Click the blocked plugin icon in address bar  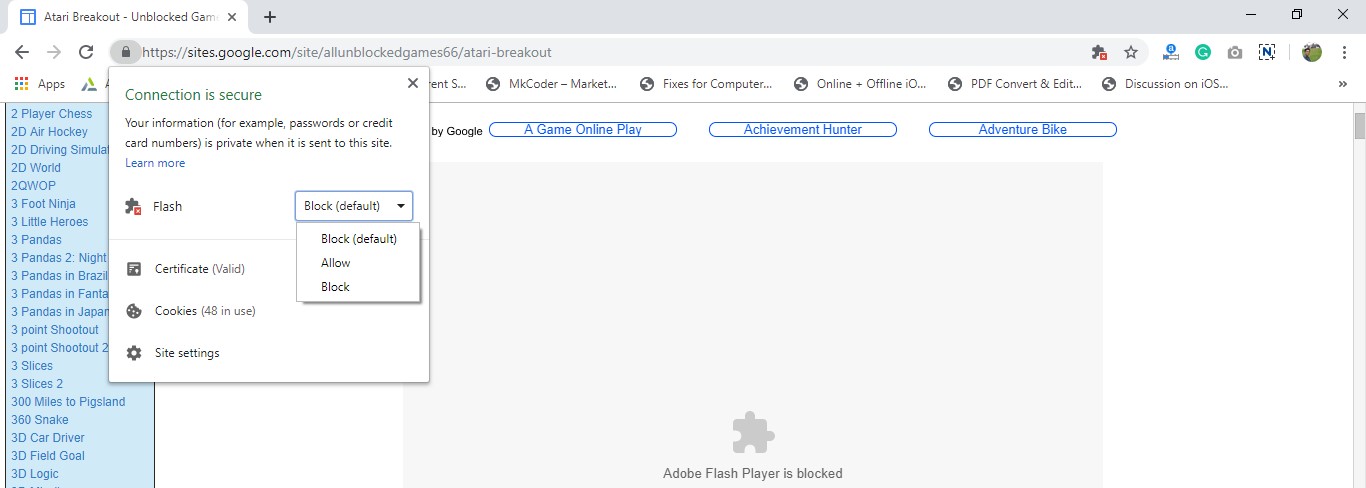tap(1099, 52)
